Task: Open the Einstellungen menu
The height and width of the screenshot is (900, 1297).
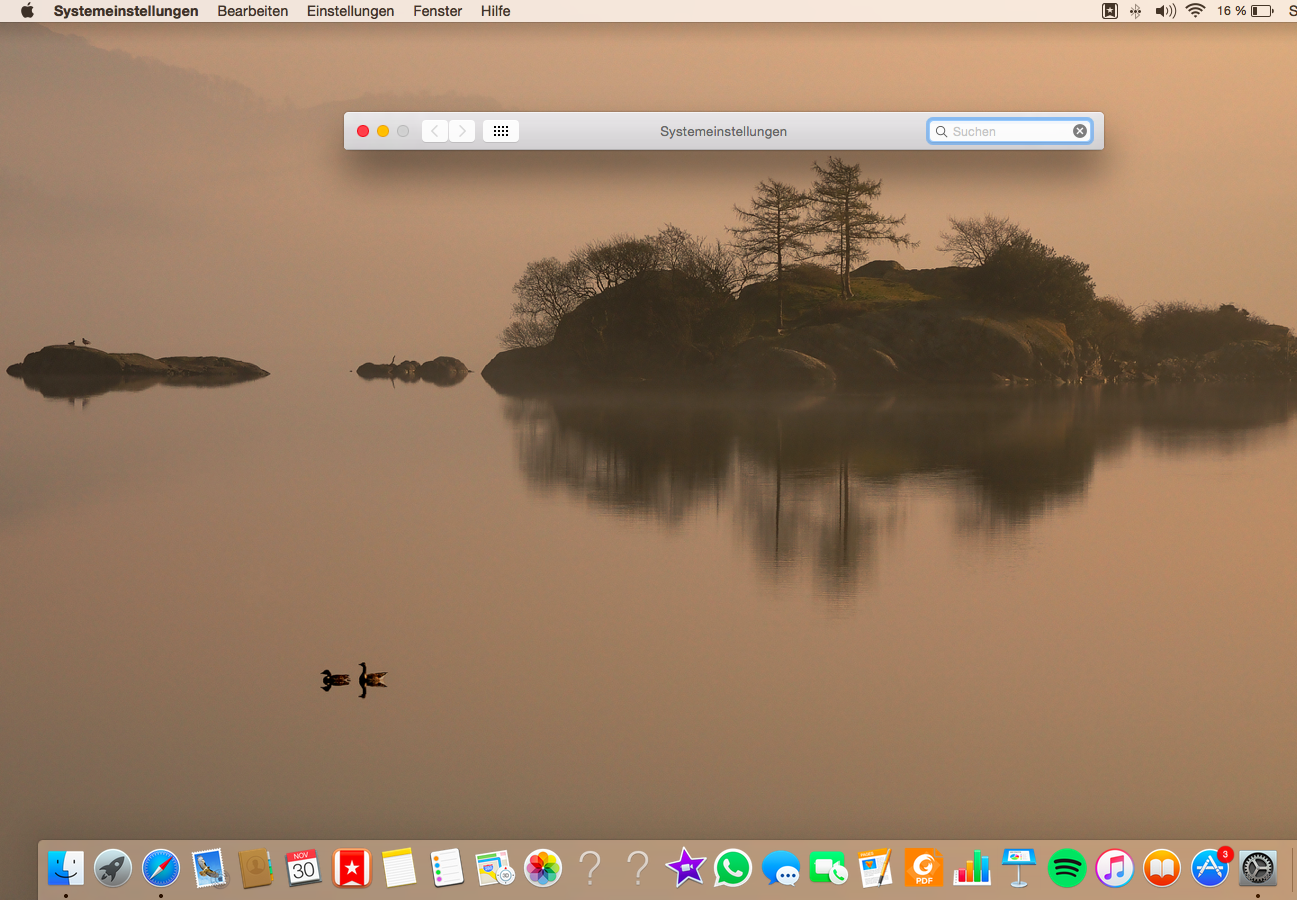Action: pos(350,11)
